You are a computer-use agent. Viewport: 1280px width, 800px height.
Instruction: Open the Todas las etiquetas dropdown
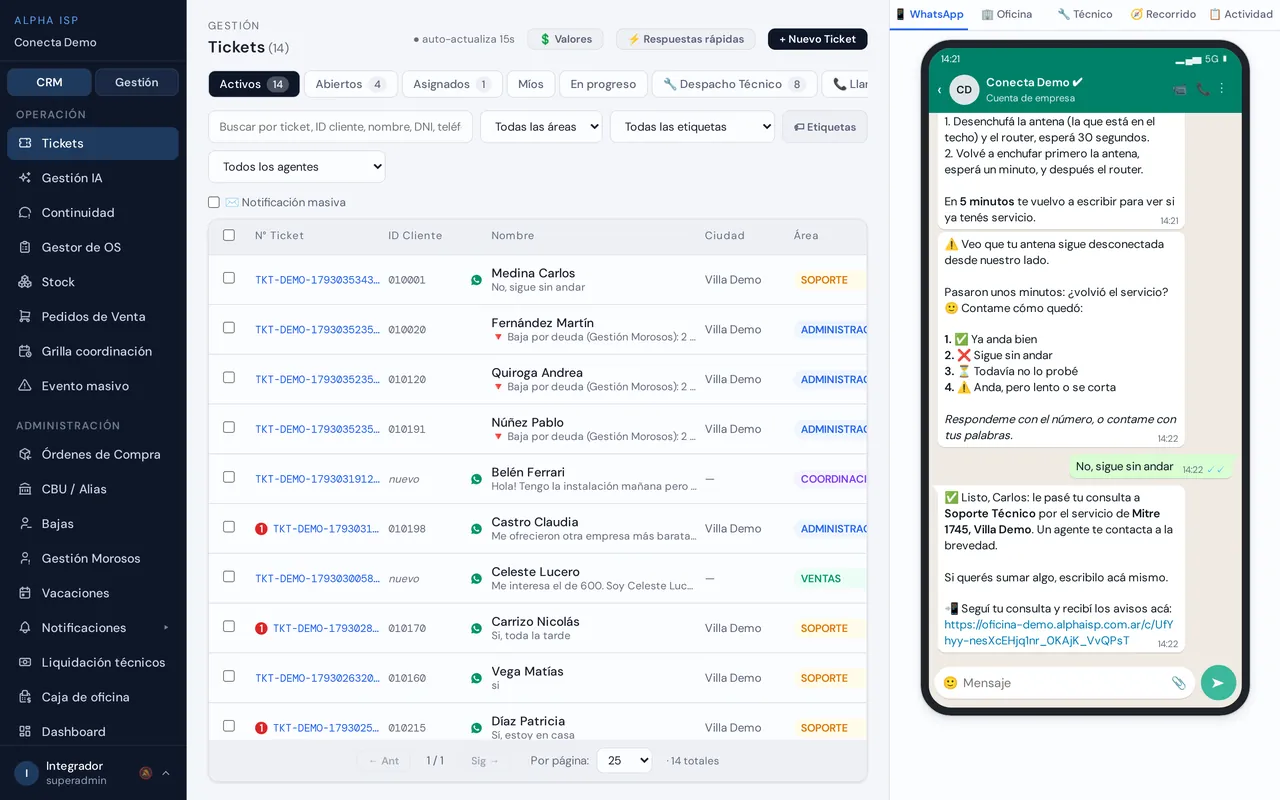[692, 127]
